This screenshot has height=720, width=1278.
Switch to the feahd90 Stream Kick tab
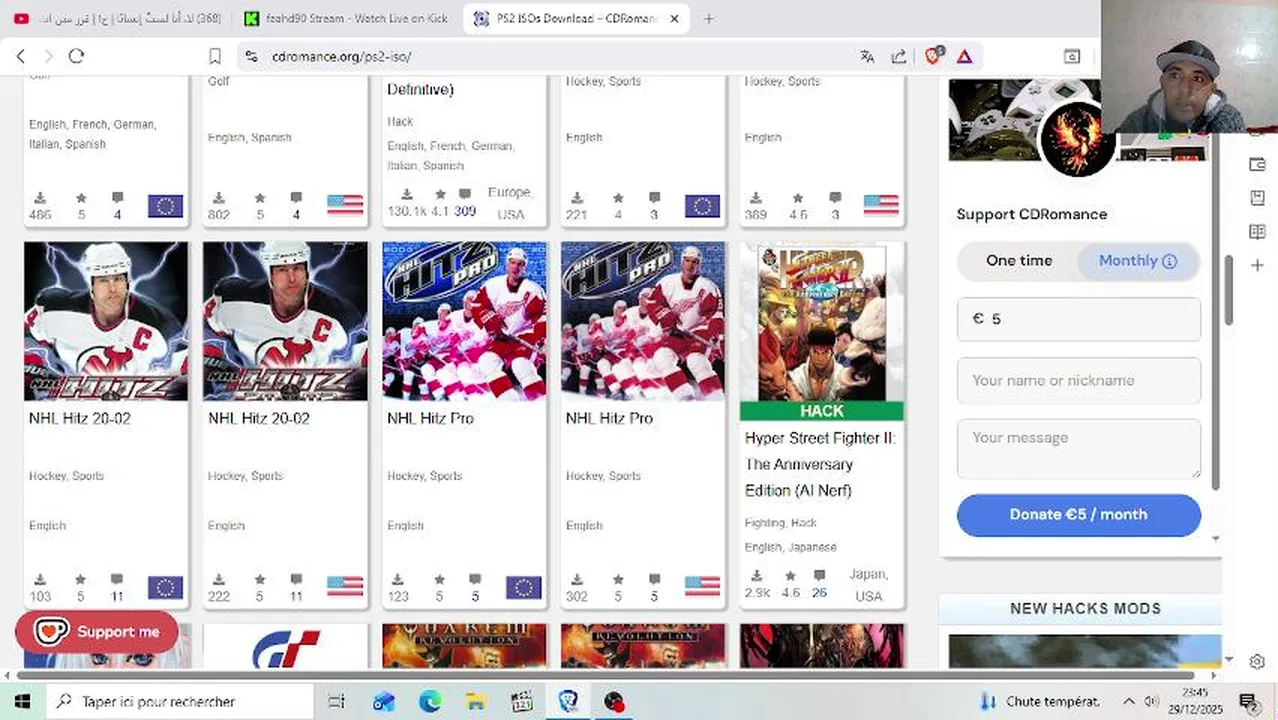coord(347,18)
